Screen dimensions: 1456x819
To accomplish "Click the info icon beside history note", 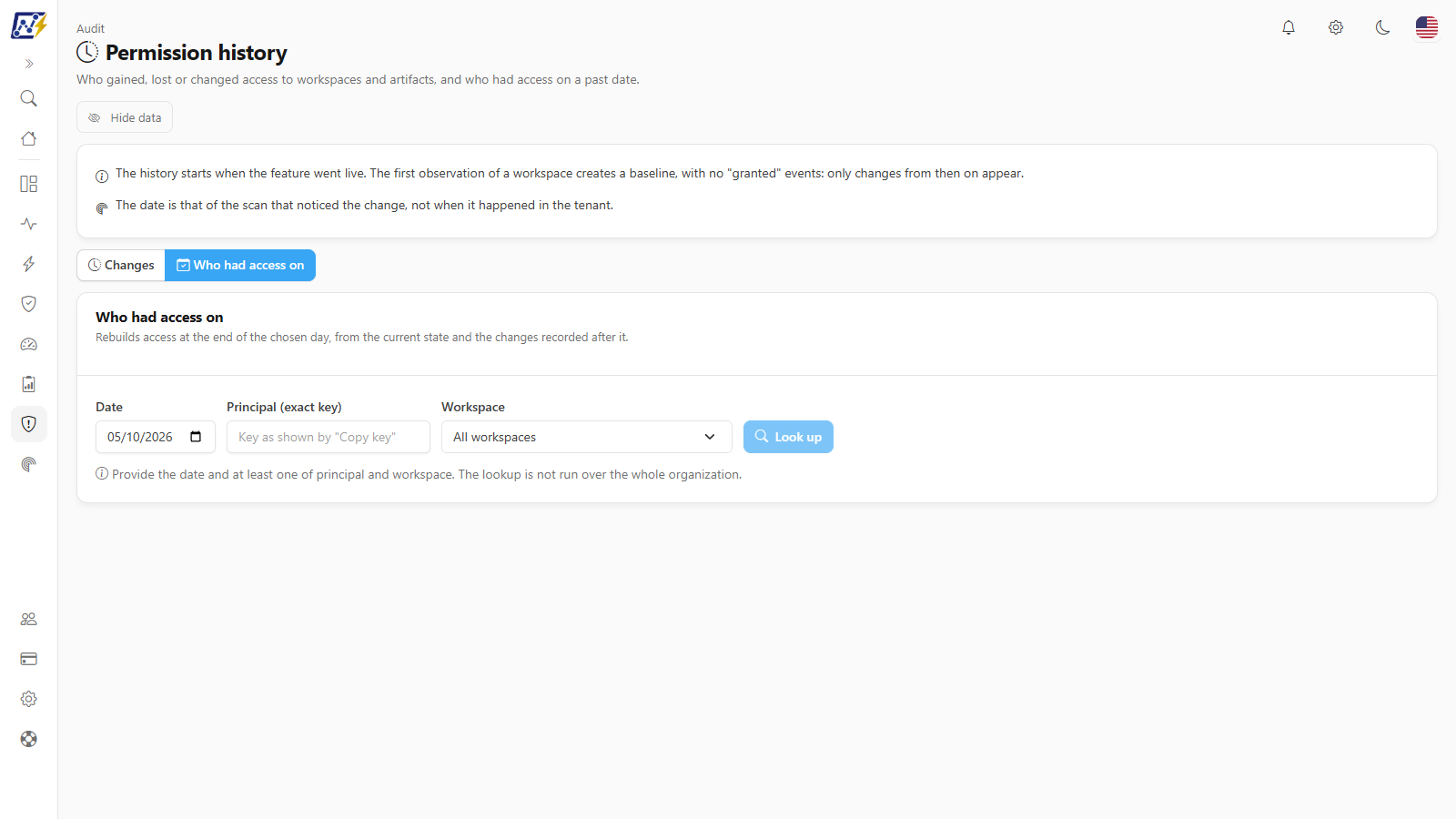I will coord(102,177).
